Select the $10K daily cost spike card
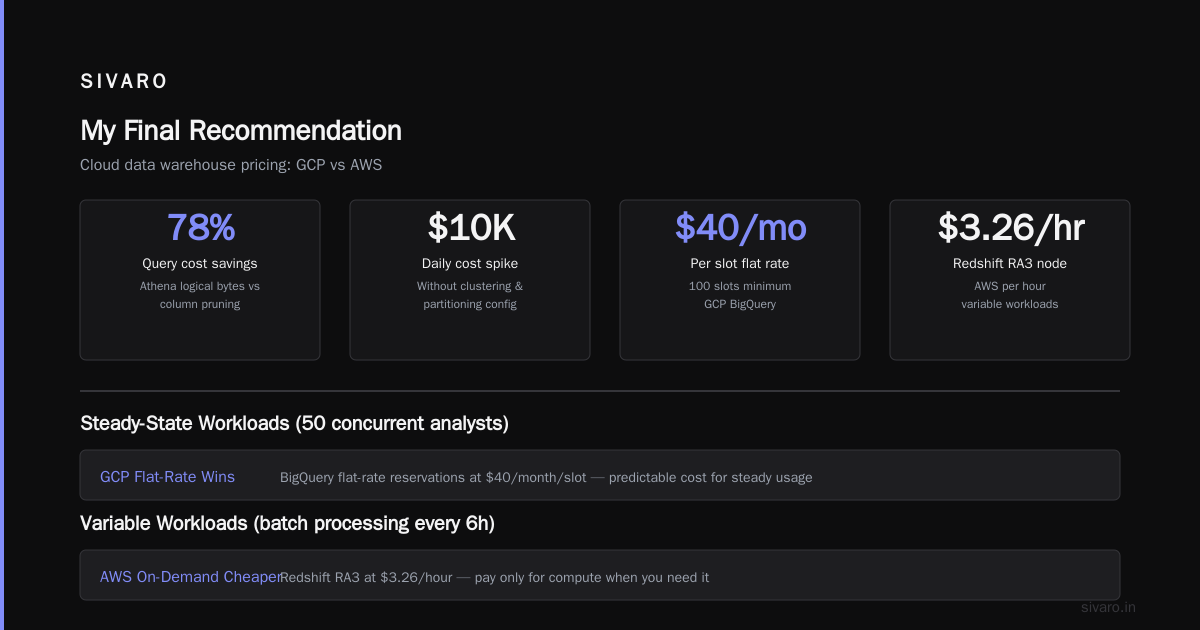The image size is (1200, 630). [470, 280]
